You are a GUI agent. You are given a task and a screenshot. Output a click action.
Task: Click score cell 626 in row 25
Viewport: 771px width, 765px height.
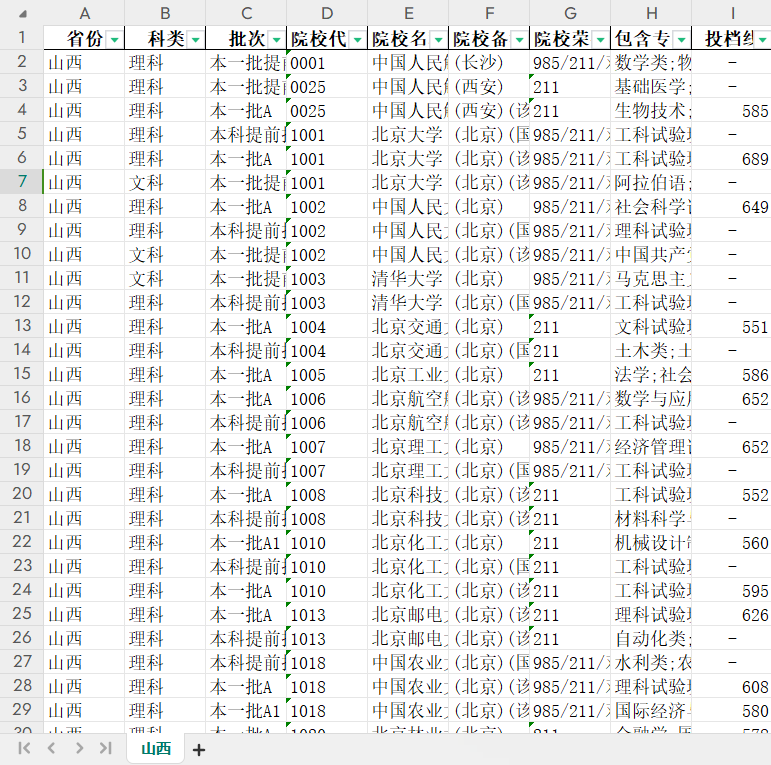point(732,615)
